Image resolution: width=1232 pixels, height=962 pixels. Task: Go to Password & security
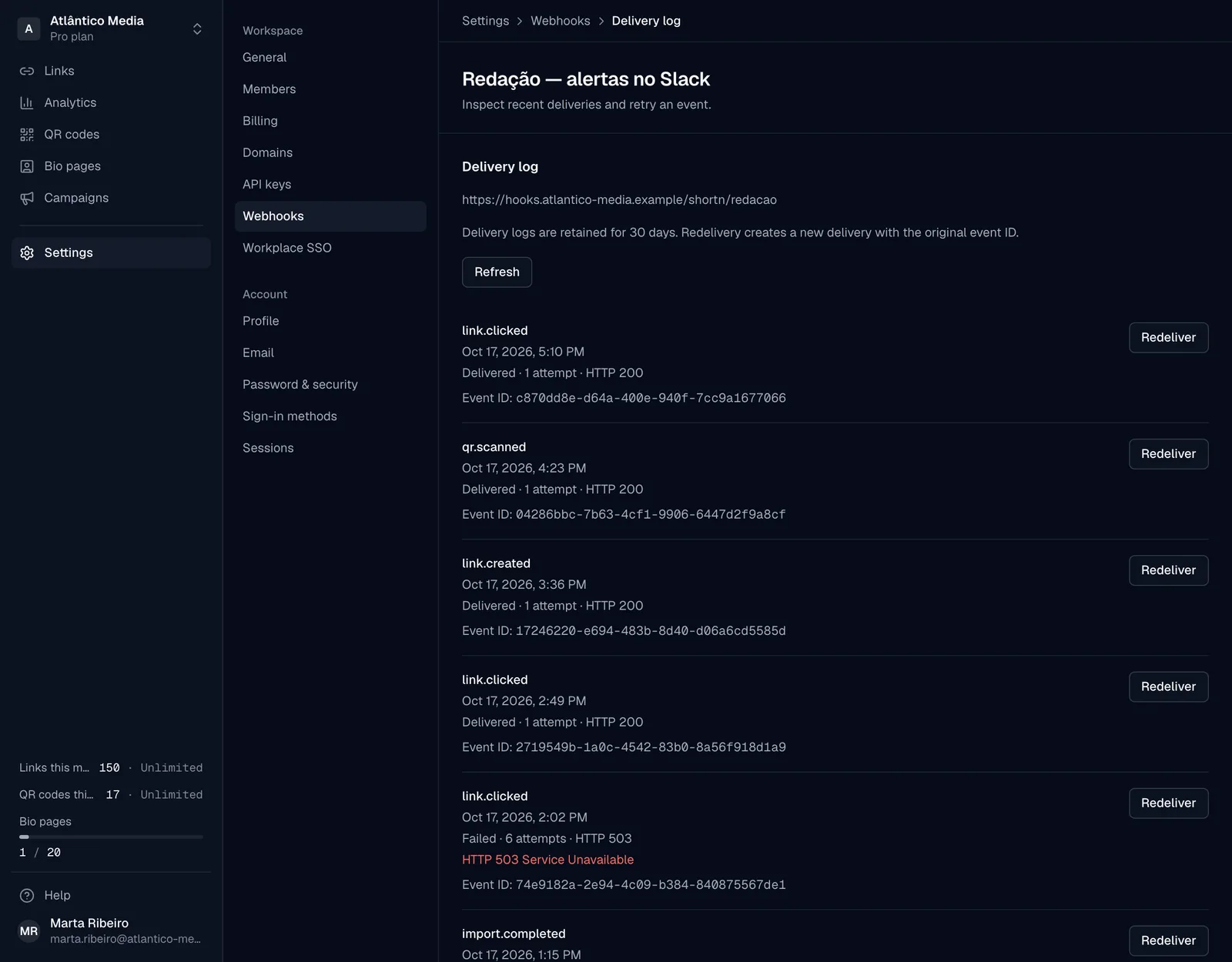330,385
